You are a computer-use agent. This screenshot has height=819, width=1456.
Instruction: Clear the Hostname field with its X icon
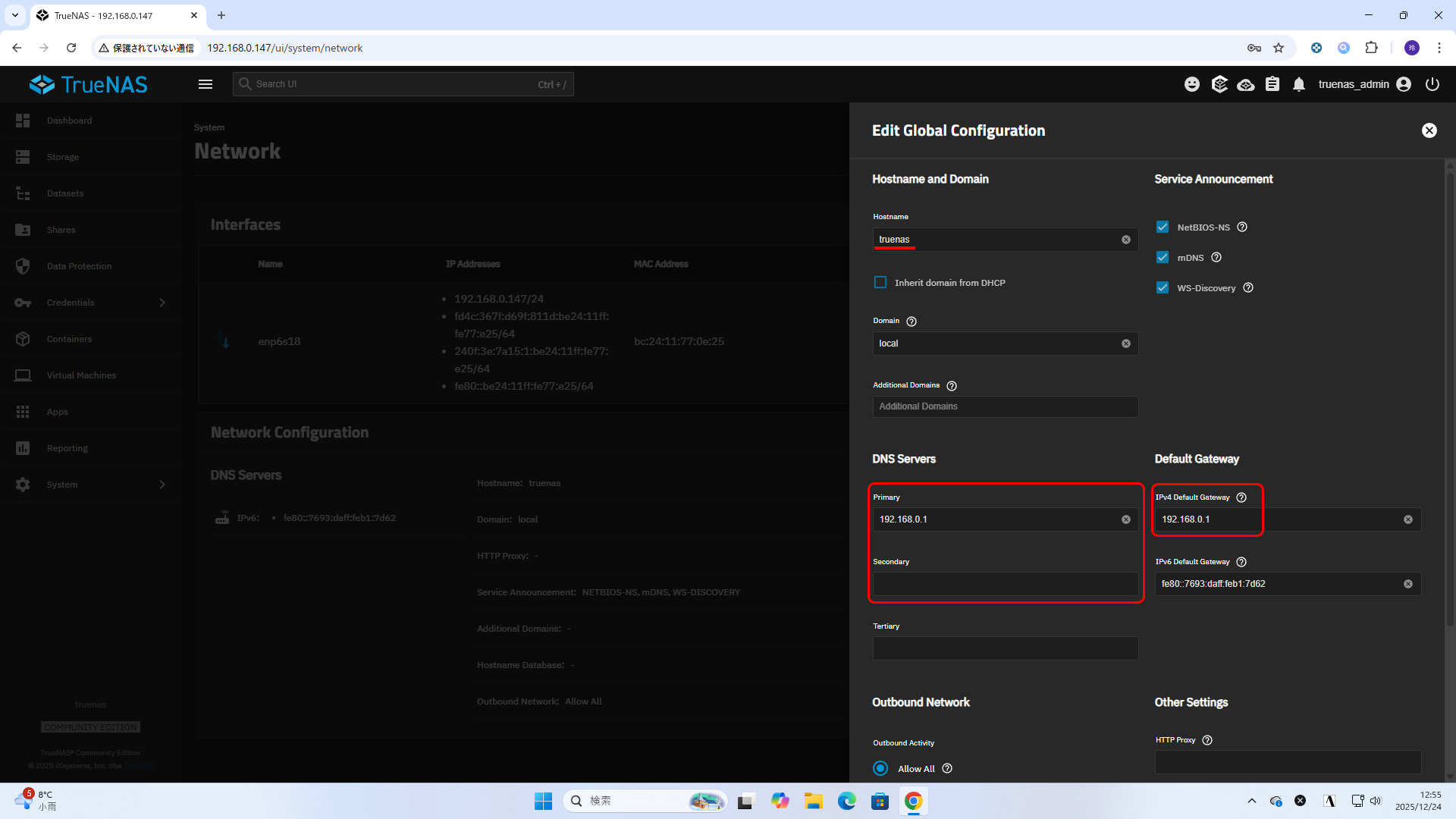pyautogui.click(x=1126, y=240)
